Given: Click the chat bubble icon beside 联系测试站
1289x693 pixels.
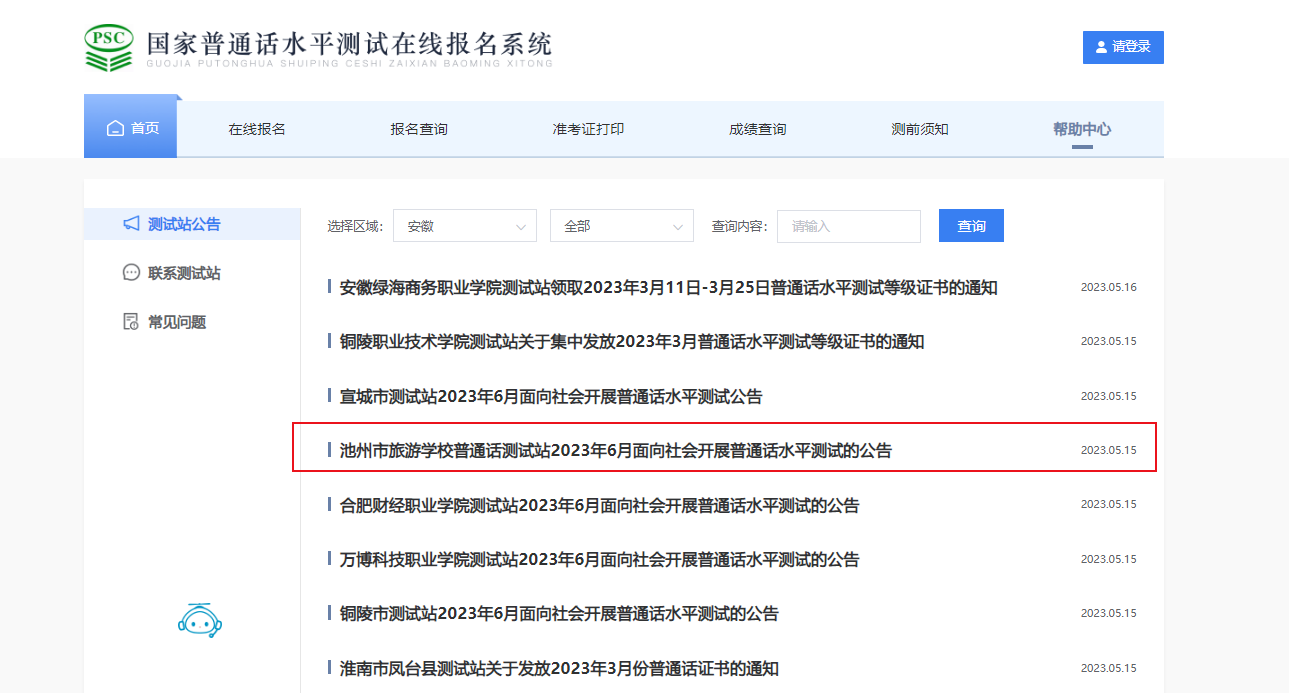Looking at the screenshot, I should [x=131, y=273].
